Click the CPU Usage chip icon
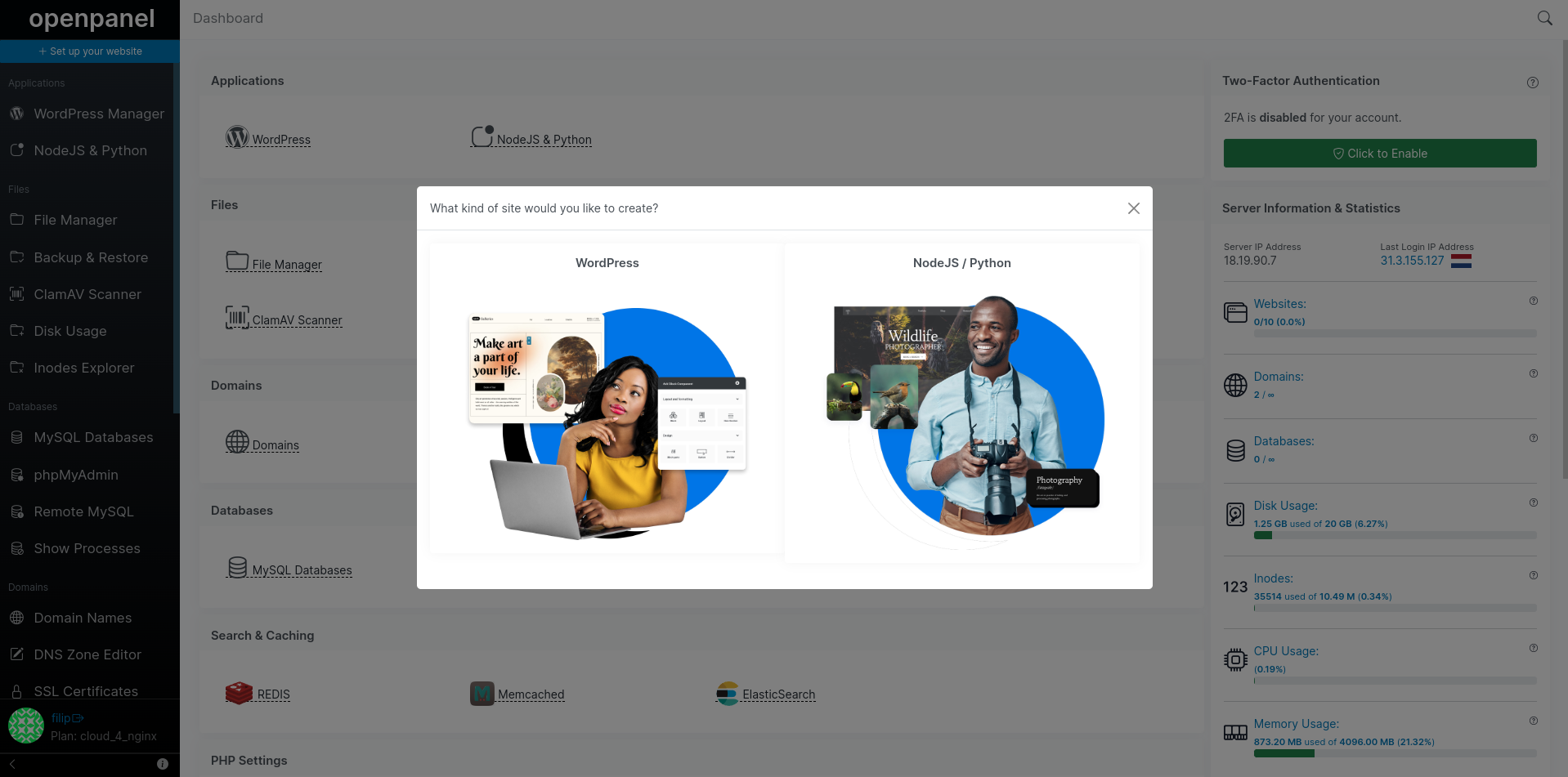The height and width of the screenshot is (777, 1568). coord(1235,660)
